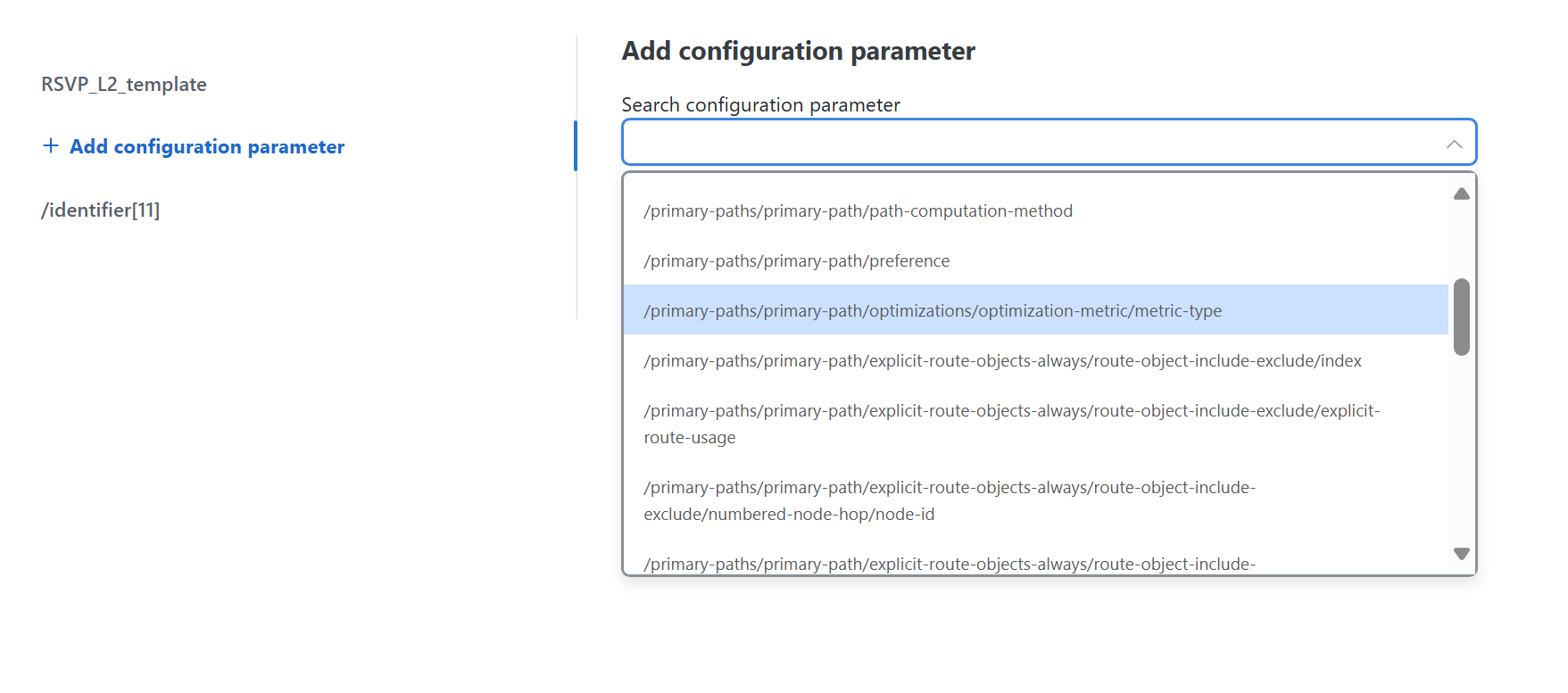The image size is (1568, 693).
Task: Pick the optimization-metric/metric-type option
Action: coord(933,311)
